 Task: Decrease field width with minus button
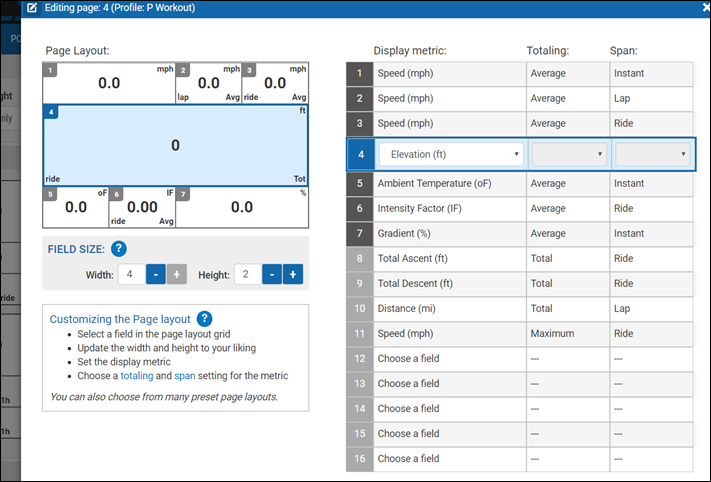156,274
